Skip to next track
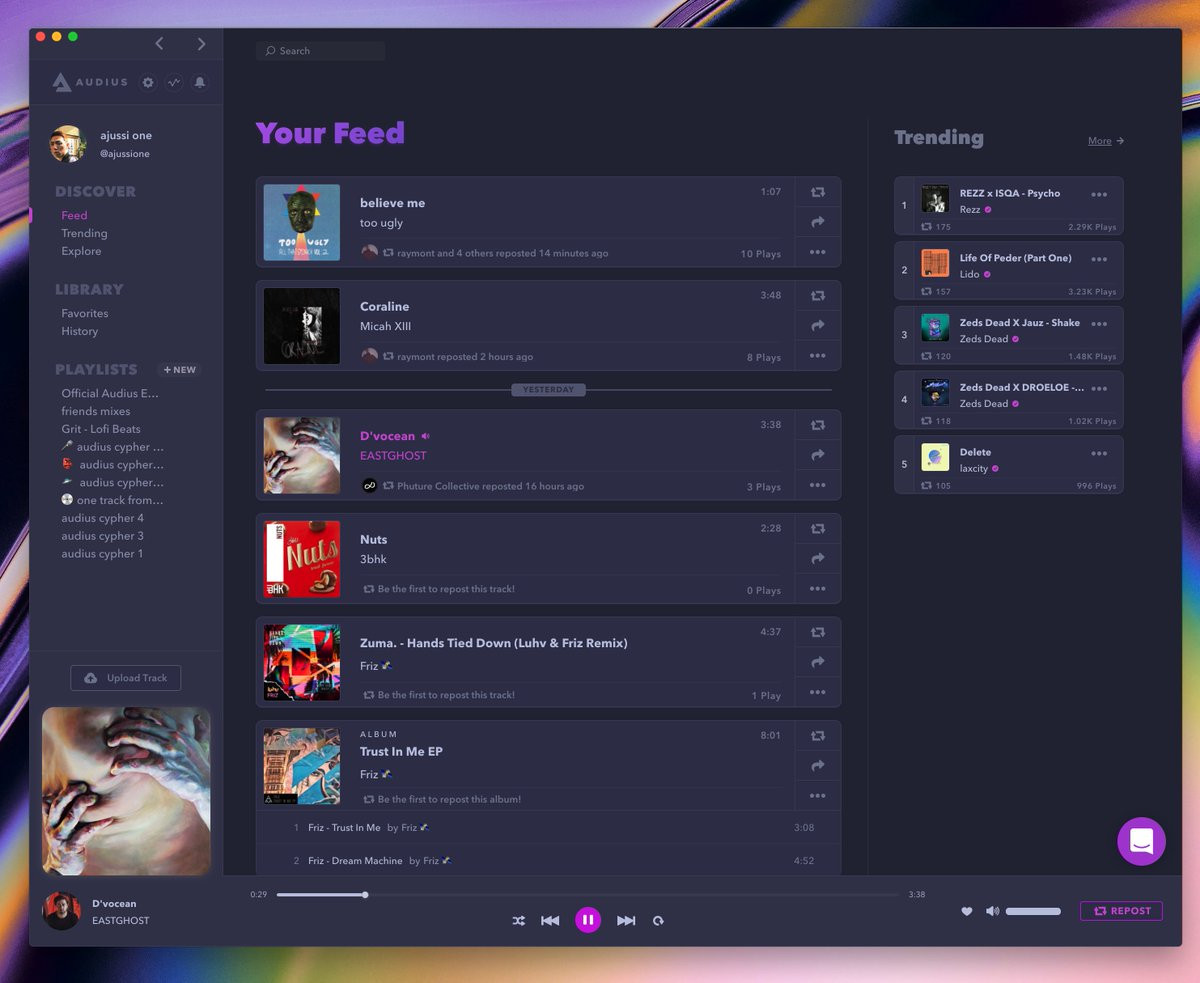Screen dimensions: 1200x983 tap(626, 920)
